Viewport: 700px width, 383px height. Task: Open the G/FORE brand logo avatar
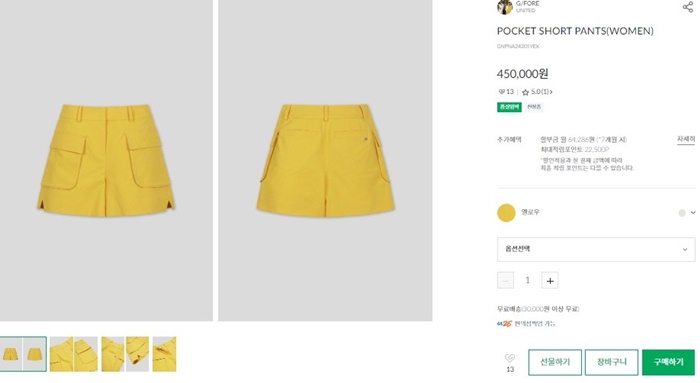pyautogui.click(x=504, y=7)
